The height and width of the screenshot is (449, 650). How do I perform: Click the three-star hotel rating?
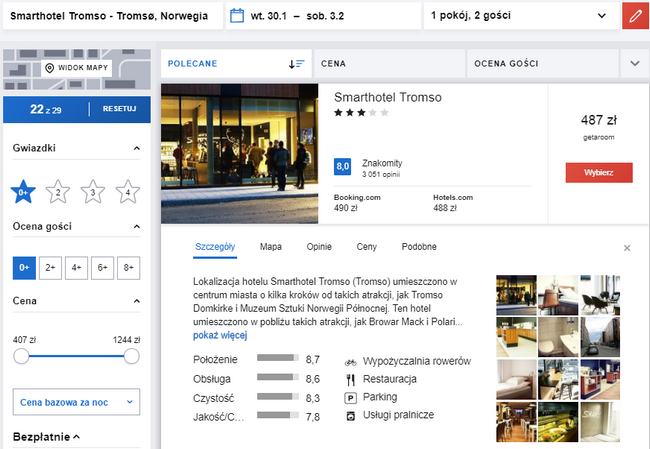click(361, 113)
